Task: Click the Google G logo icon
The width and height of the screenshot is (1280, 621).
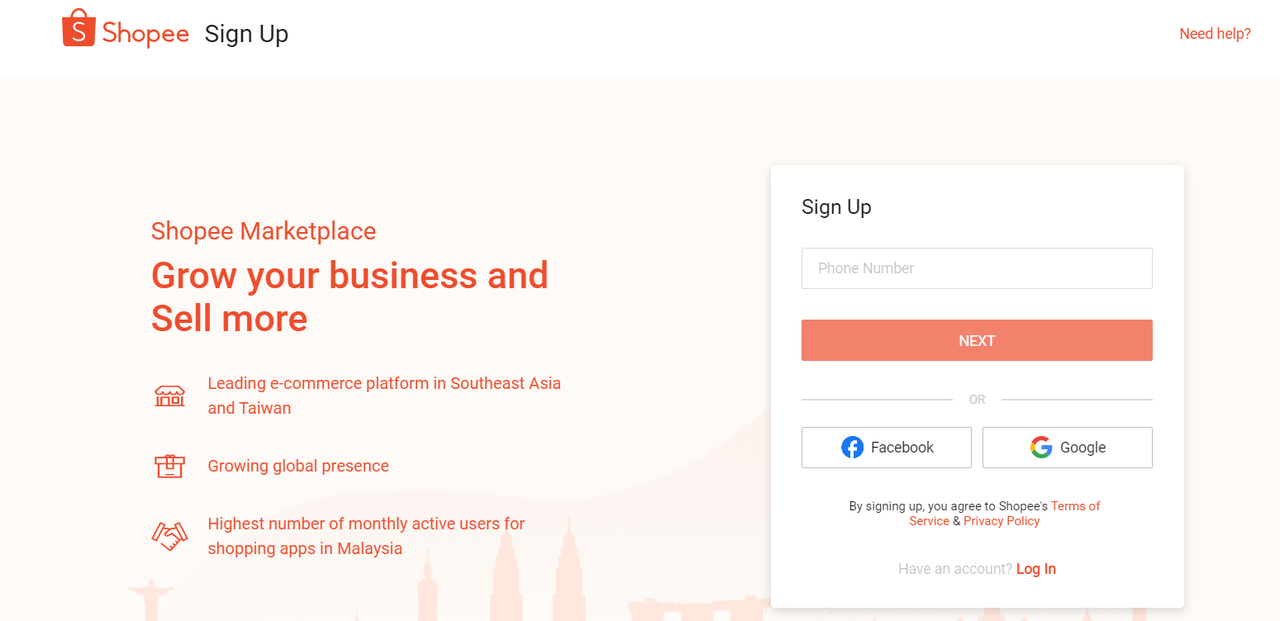Action: pos(1041,447)
